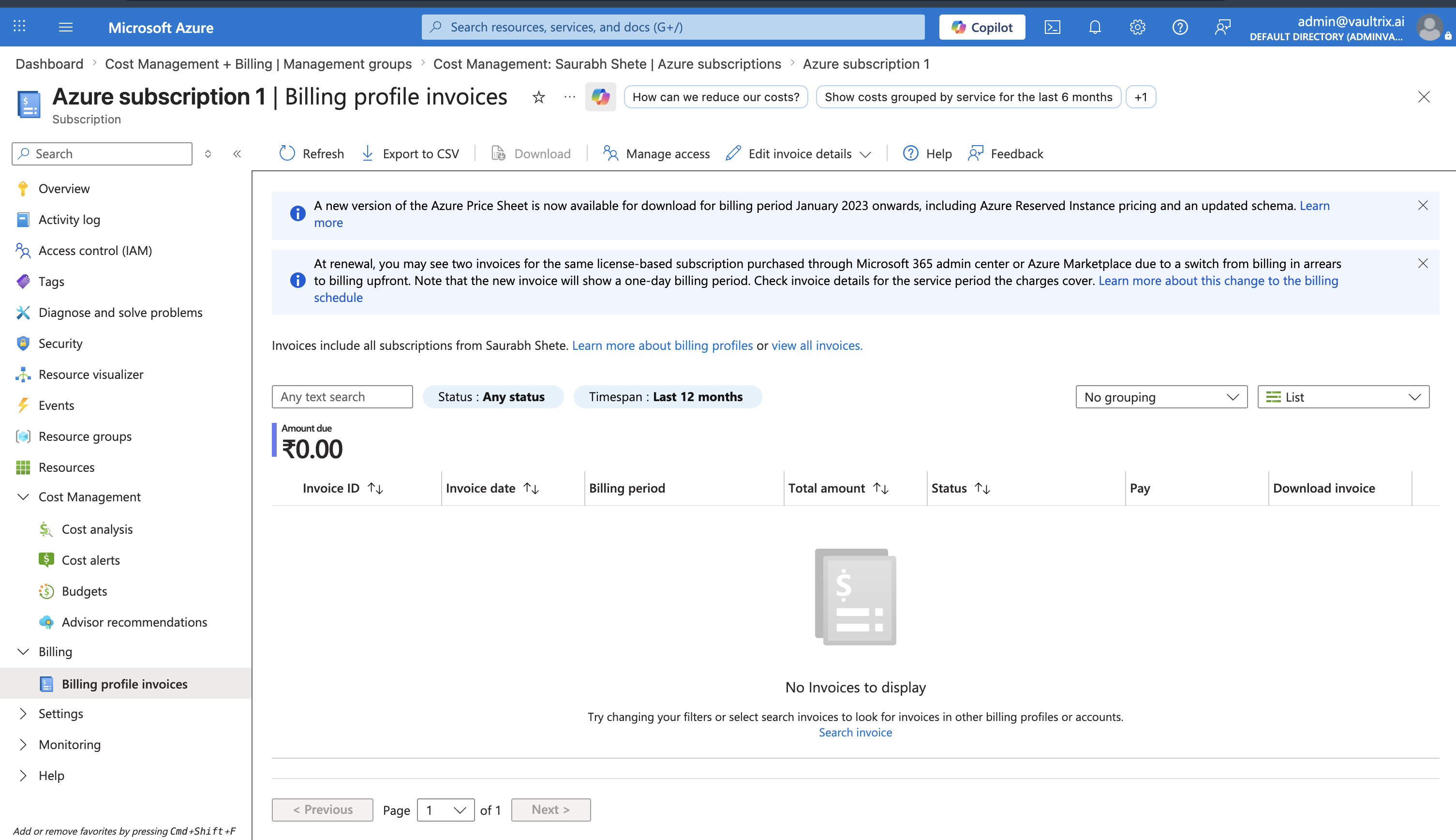Open the notifications bell
Screen dimensions: 1456x840
(x=1095, y=27)
